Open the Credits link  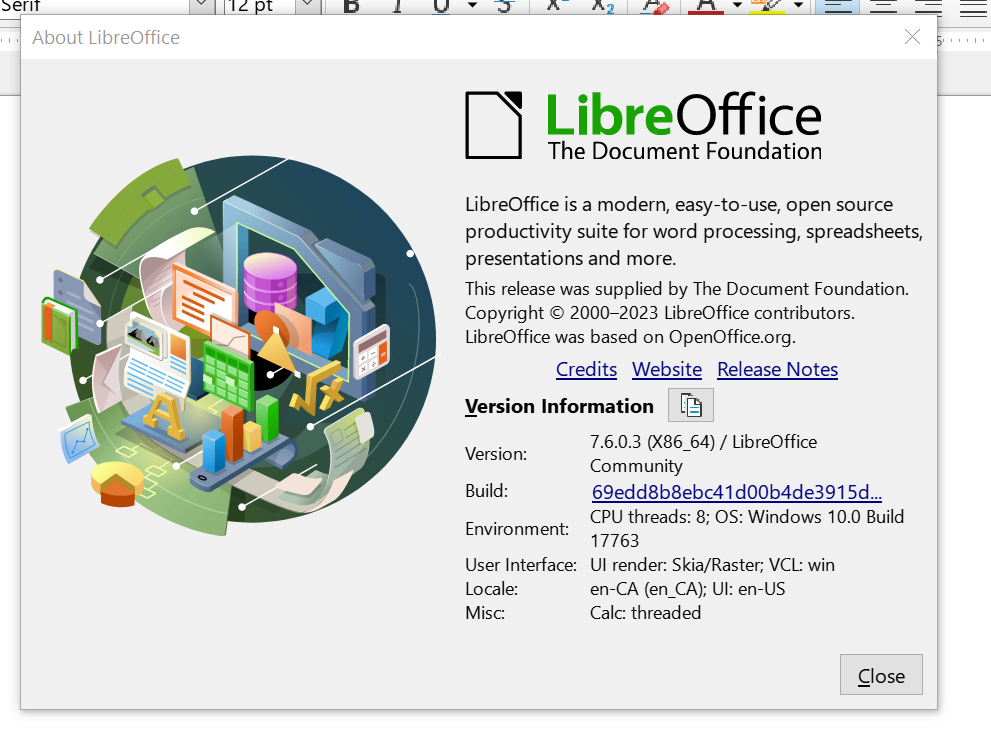587,369
